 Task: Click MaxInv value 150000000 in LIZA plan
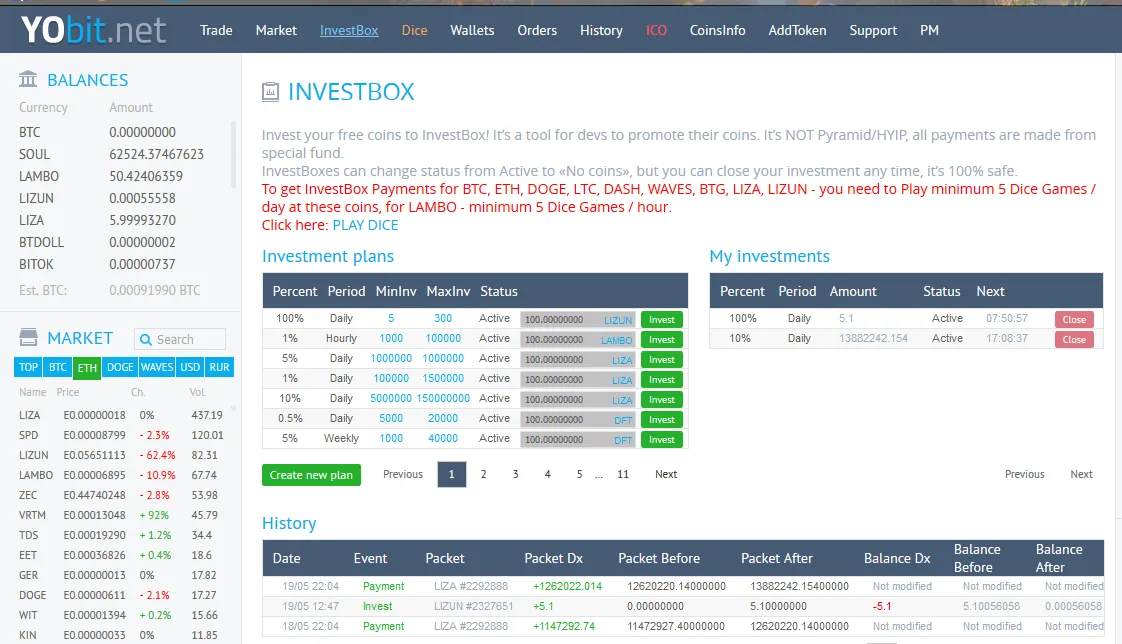coord(444,399)
